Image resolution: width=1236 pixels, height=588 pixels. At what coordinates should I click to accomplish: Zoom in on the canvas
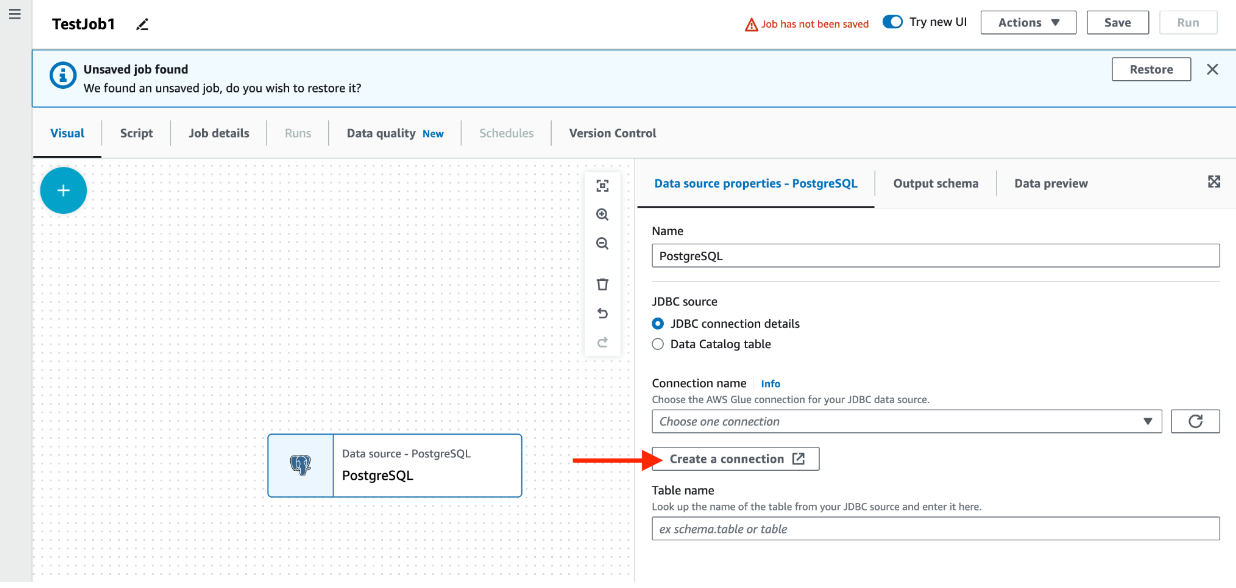(x=602, y=215)
